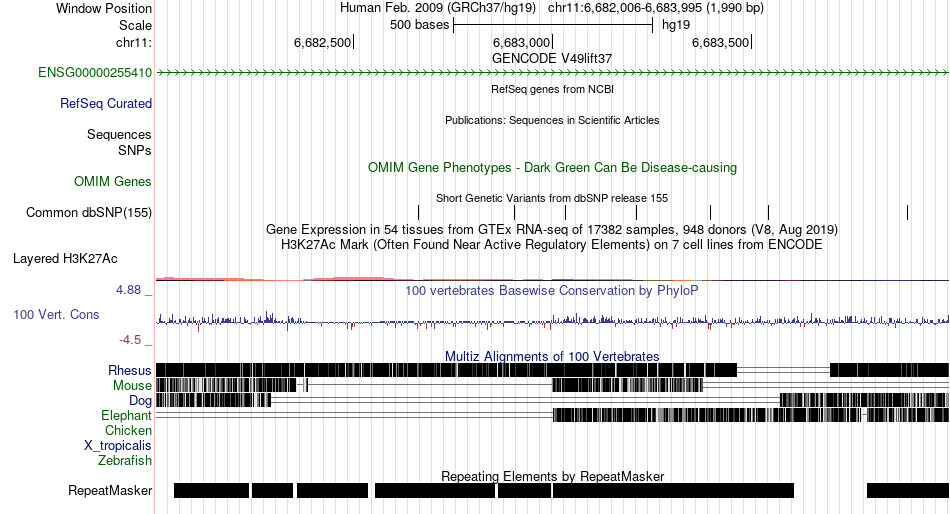Click the 'RefSeq genes from NCBI' title

coord(552,89)
